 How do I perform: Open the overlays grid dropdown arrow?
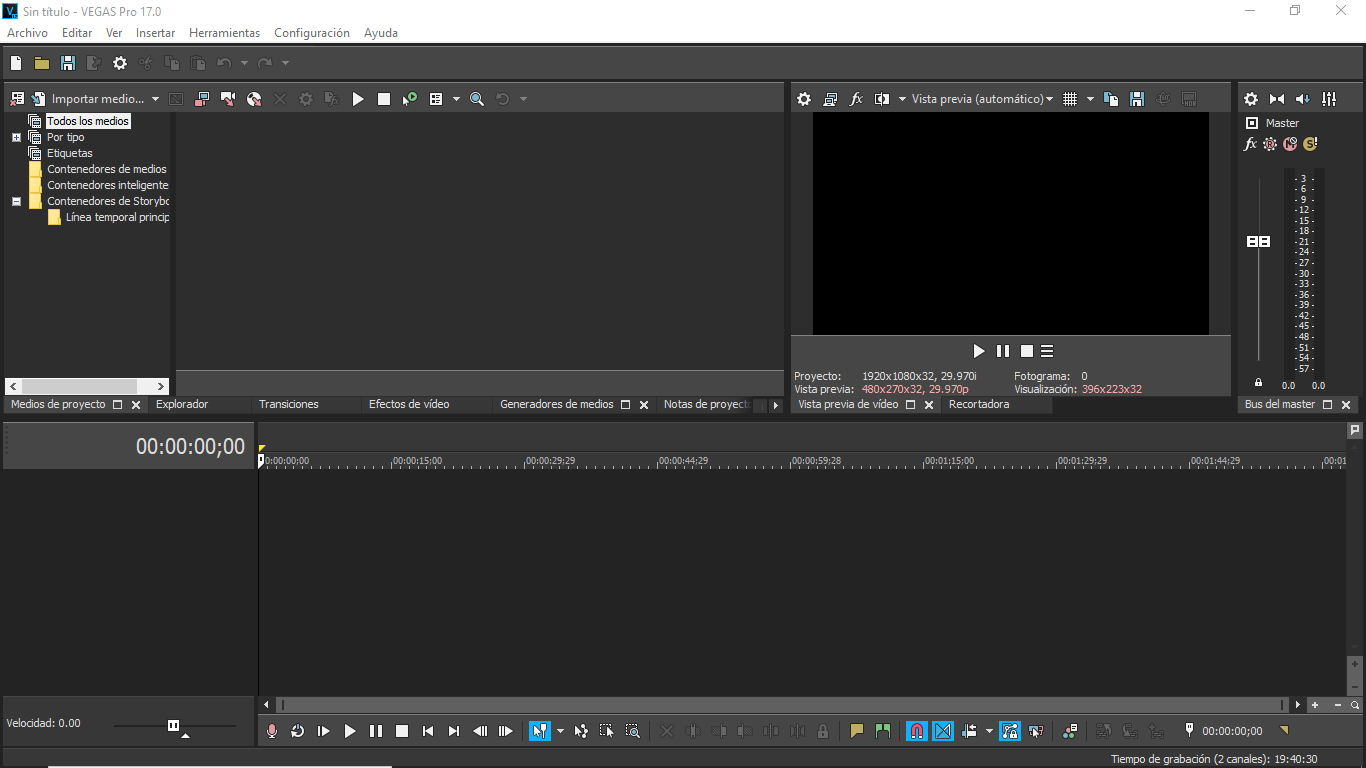click(1090, 99)
